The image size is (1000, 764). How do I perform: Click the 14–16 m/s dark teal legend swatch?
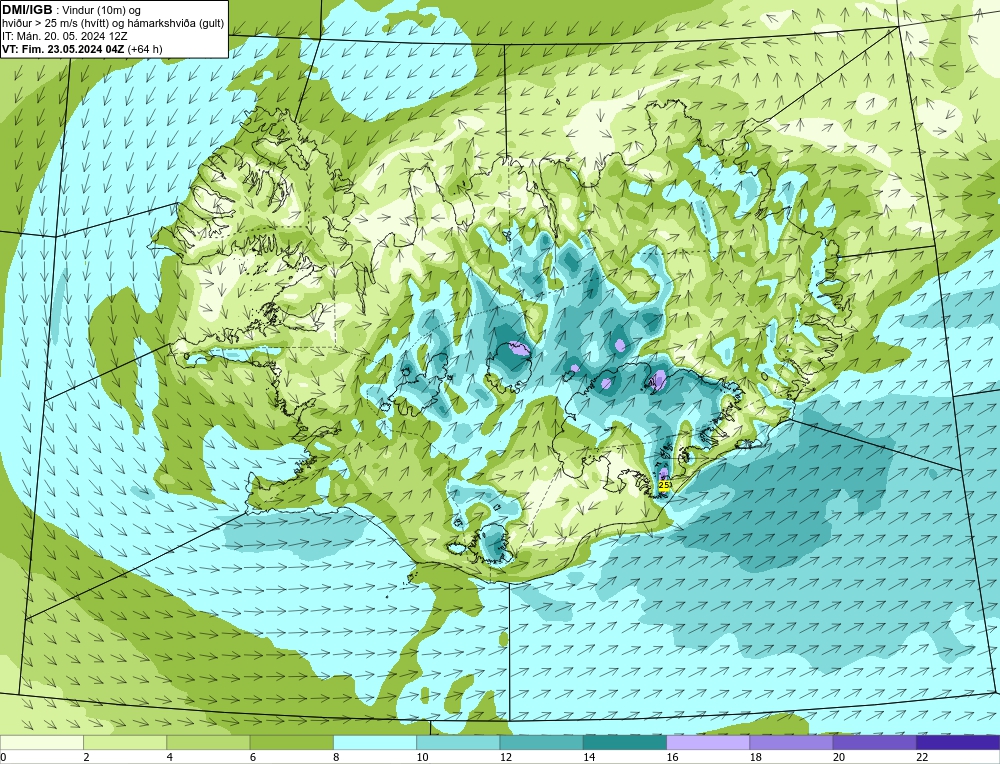(624, 742)
